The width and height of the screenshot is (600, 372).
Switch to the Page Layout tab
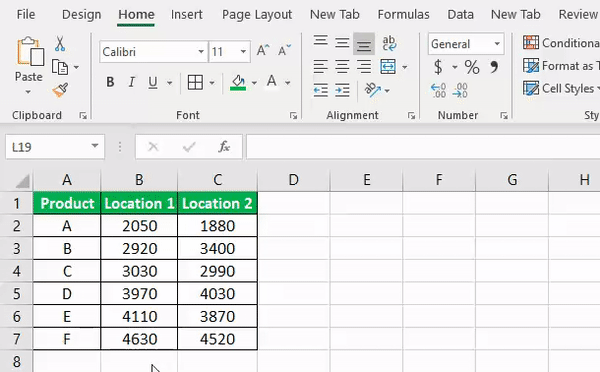pos(257,15)
